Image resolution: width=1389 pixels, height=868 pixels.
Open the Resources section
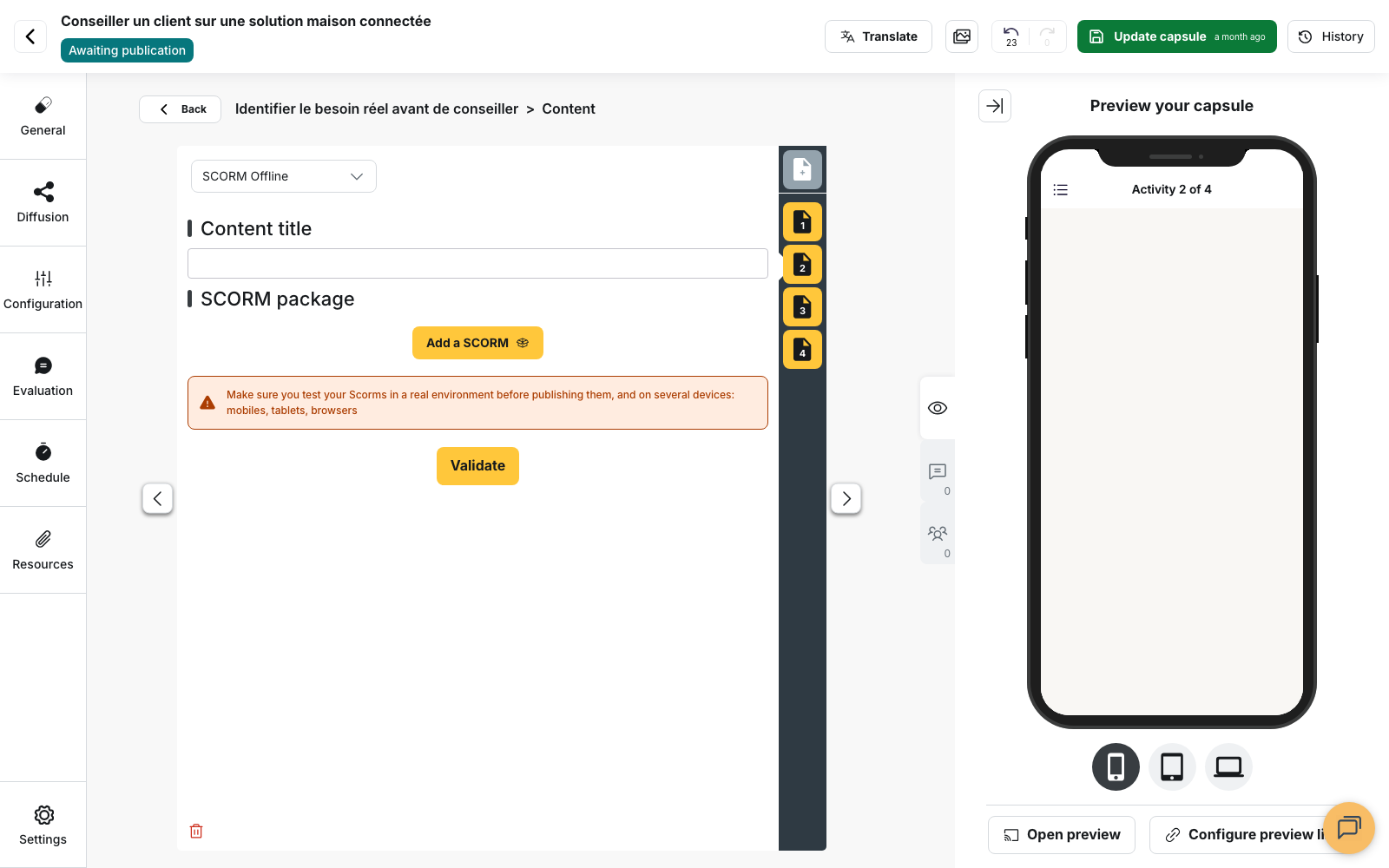[x=43, y=550]
